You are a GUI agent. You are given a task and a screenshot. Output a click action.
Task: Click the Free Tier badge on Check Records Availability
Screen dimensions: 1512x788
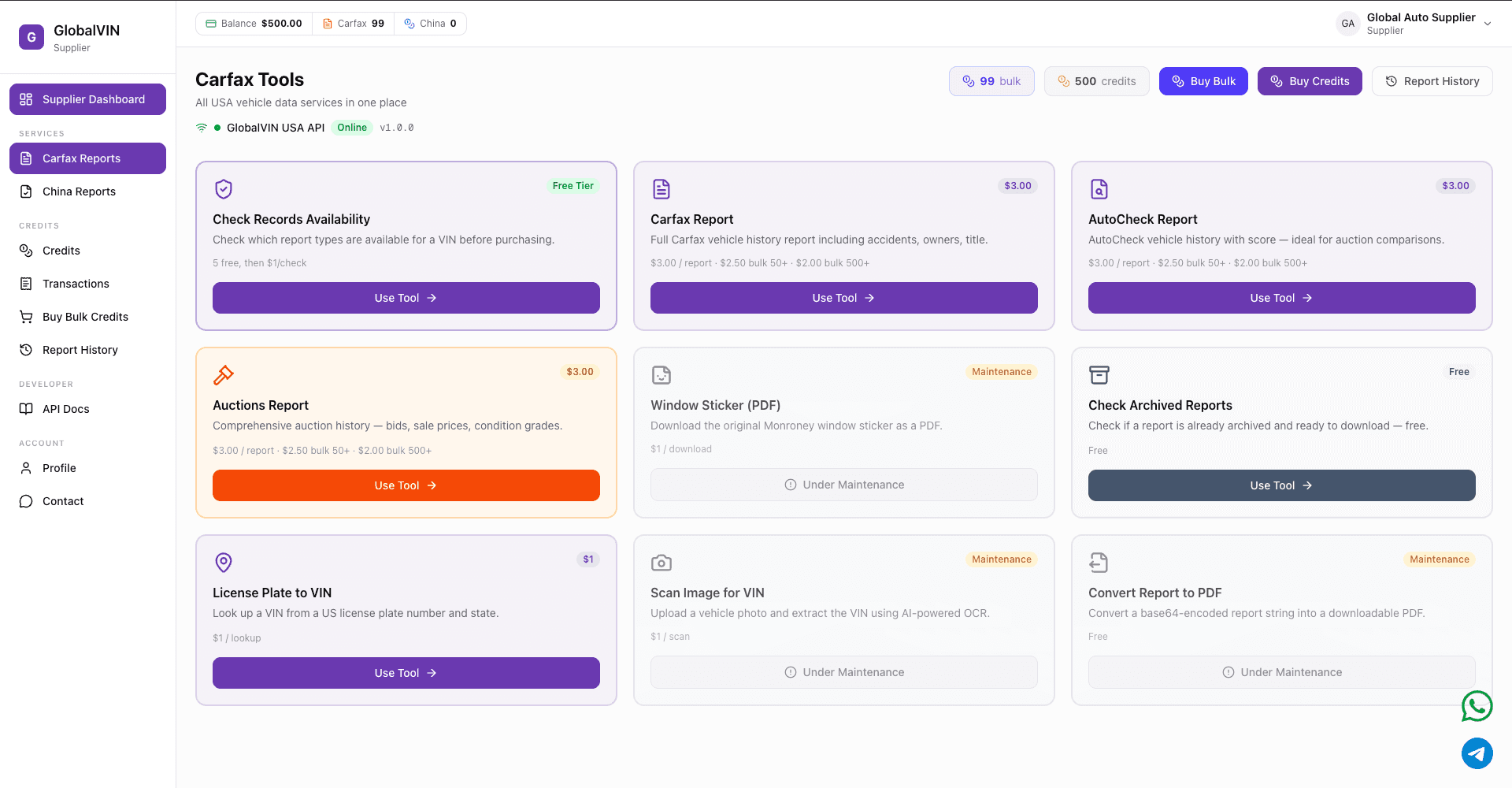pos(573,186)
